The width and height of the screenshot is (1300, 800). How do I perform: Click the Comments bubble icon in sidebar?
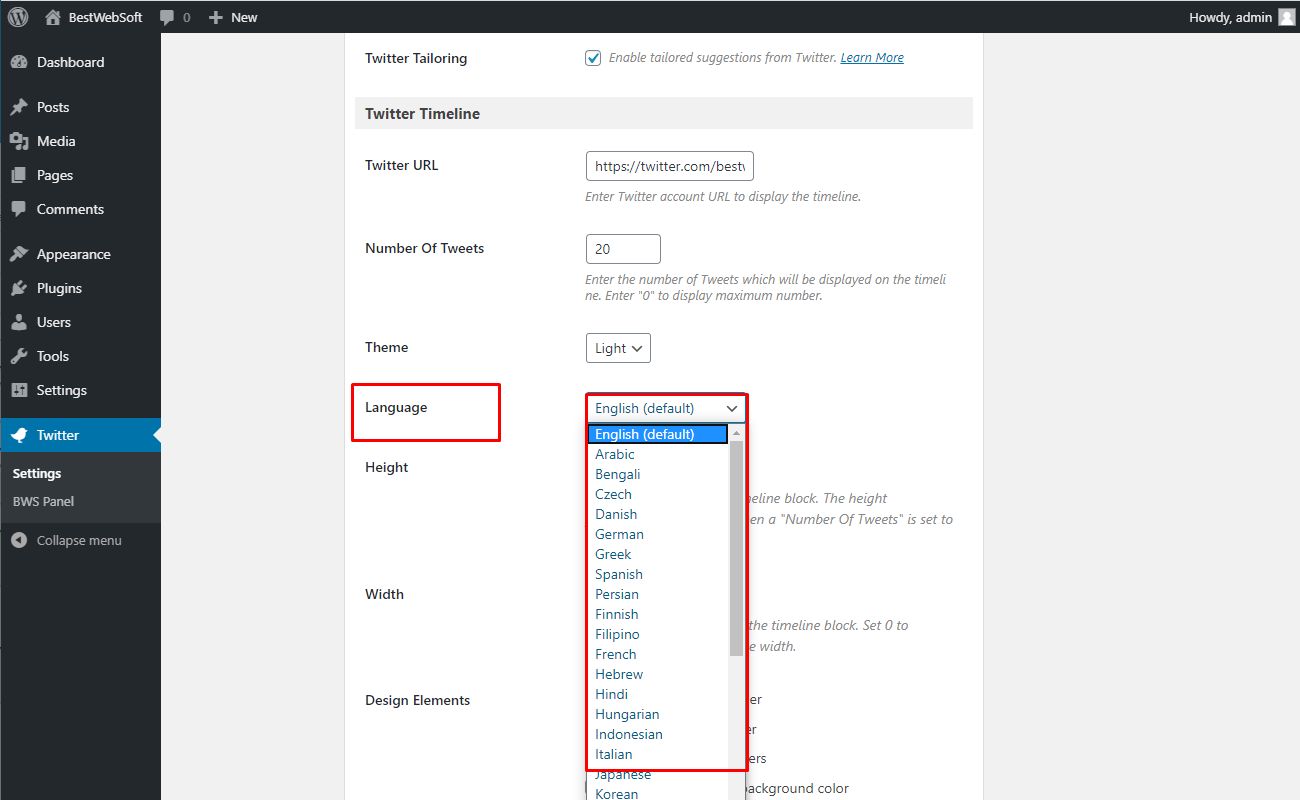[19, 209]
